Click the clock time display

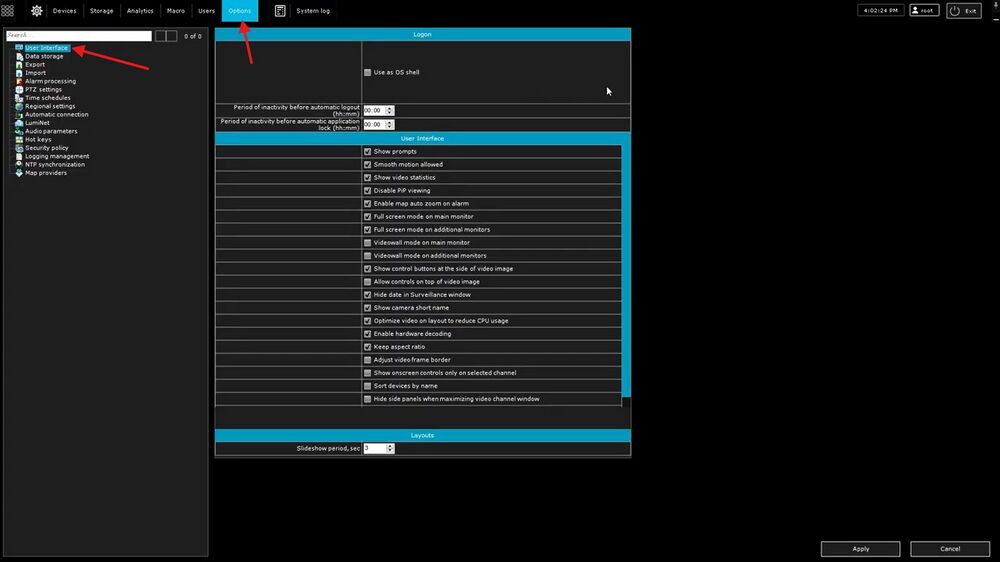(x=881, y=10)
